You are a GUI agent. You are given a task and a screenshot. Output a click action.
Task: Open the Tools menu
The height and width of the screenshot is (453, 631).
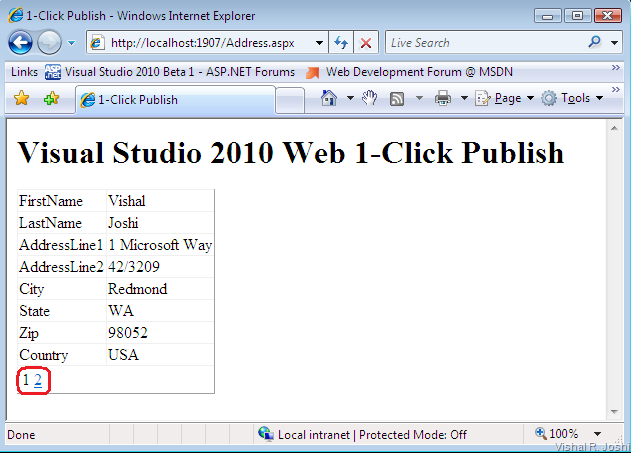coord(572,98)
